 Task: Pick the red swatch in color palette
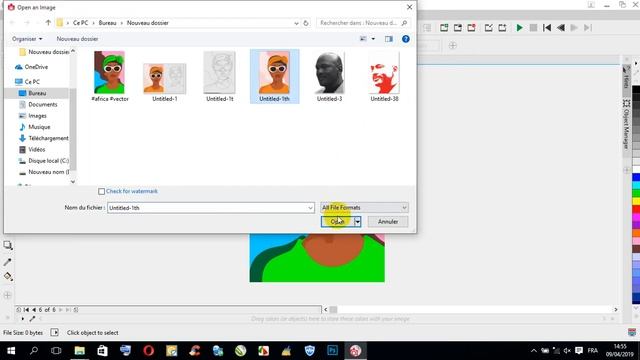click(636, 209)
